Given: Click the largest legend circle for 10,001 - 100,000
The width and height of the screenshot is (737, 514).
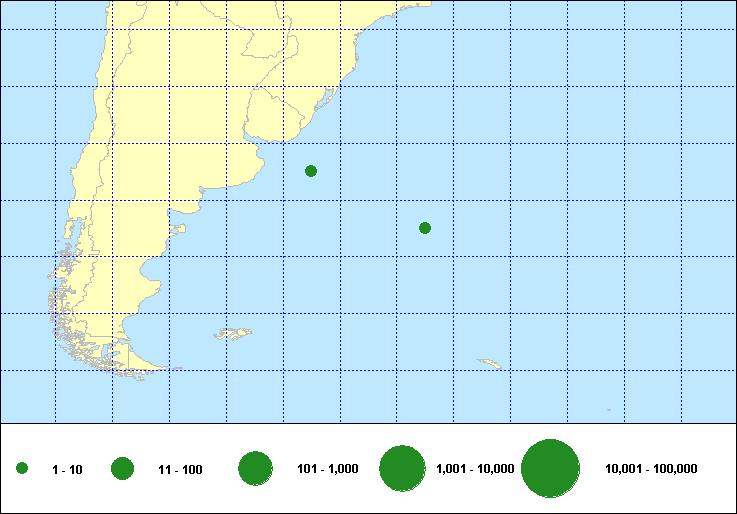Looking at the screenshot, I should (x=551, y=469).
